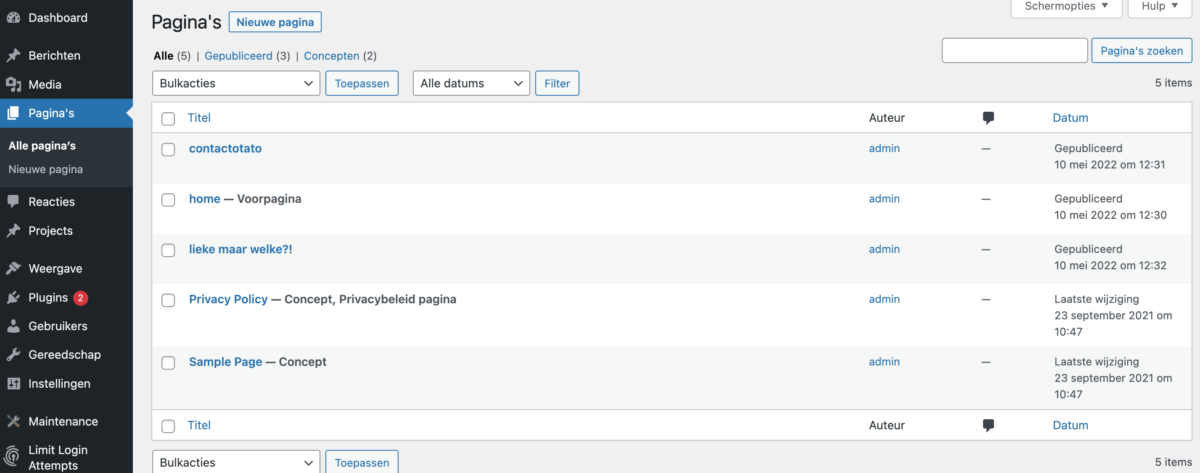Click the Nieuwe pagina button near title
Image resolution: width=1200 pixels, height=473 pixels.
coord(275,22)
